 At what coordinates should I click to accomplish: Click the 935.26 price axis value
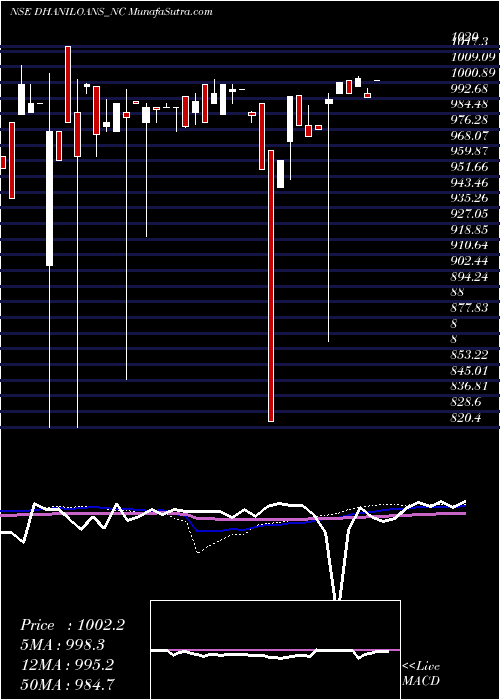pos(469,198)
